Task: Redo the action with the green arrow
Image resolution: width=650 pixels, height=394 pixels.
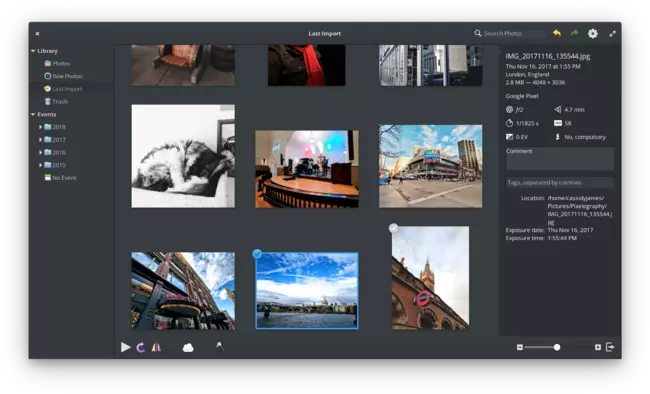Action: click(574, 33)
